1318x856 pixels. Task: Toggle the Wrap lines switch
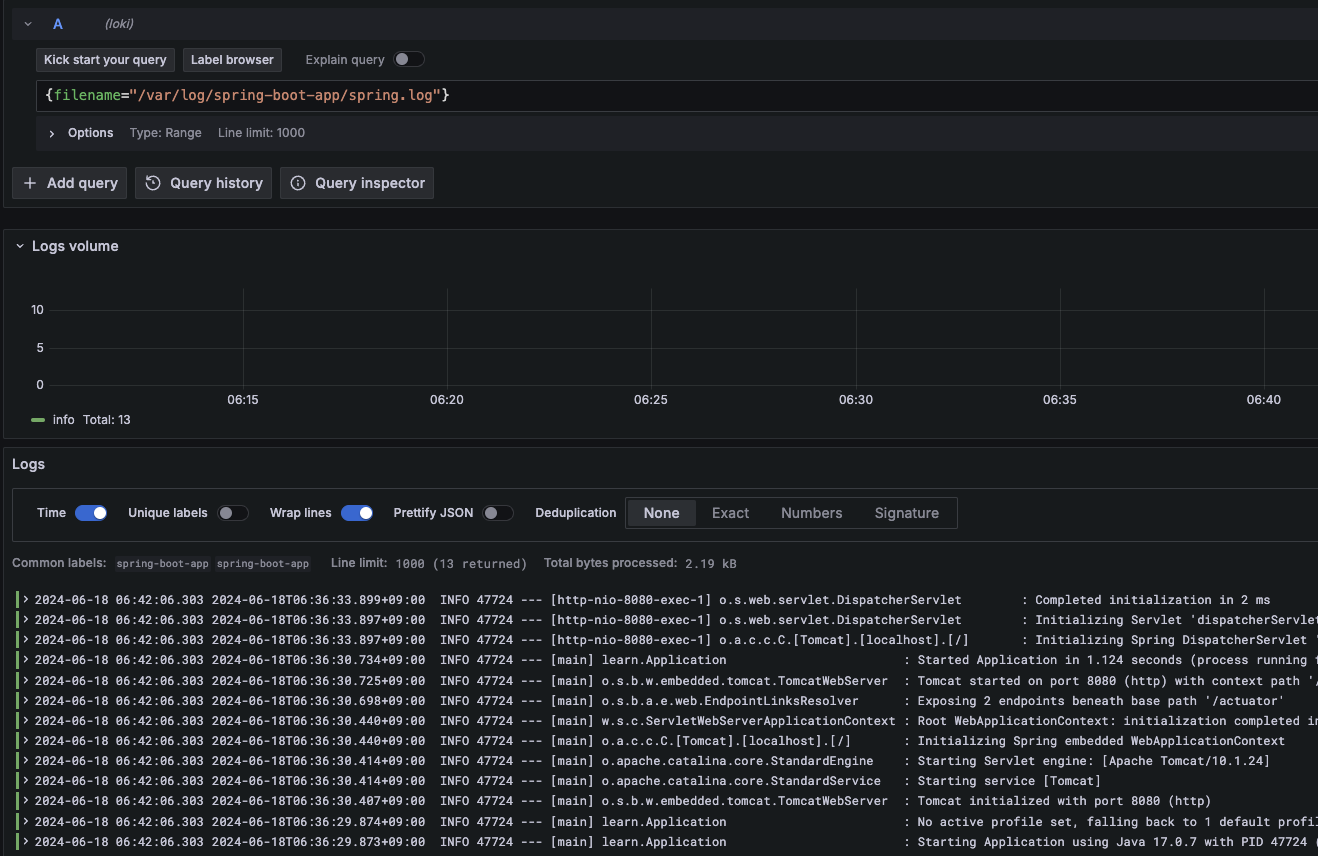click(357, 513)
